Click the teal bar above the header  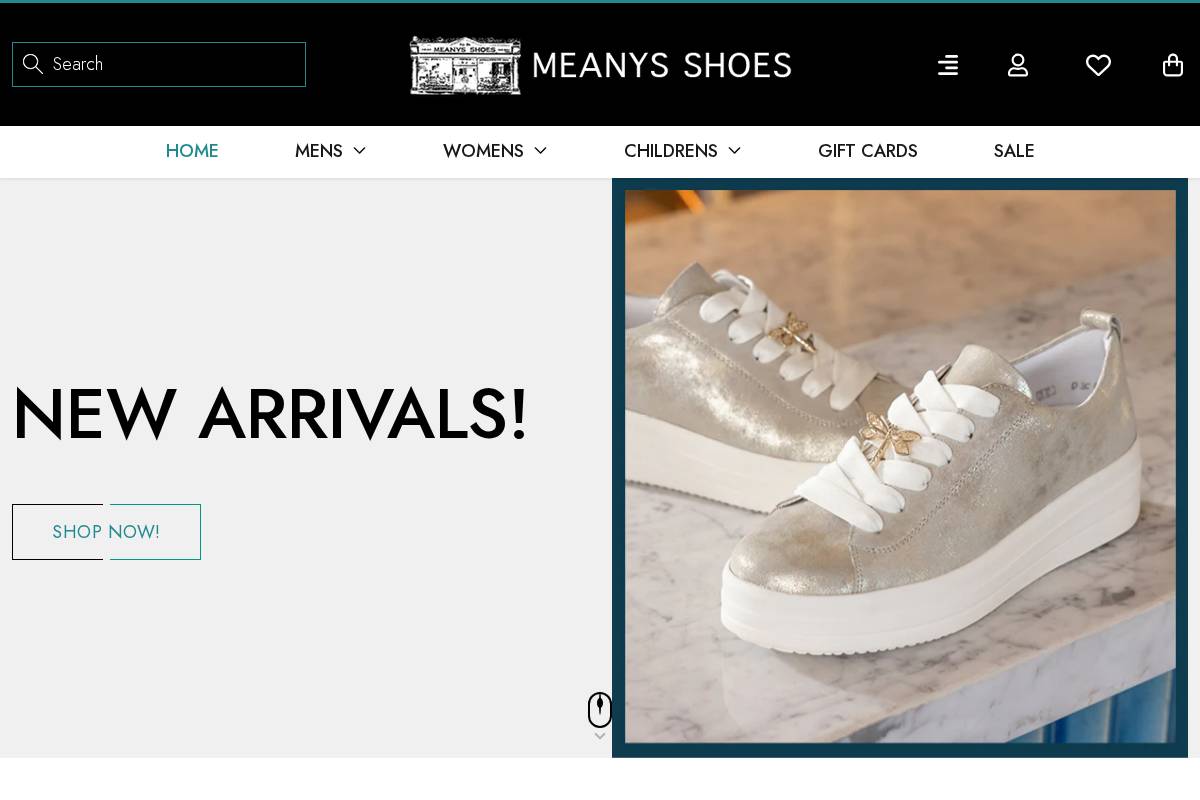pyautogui.click(x=600, y=2)
